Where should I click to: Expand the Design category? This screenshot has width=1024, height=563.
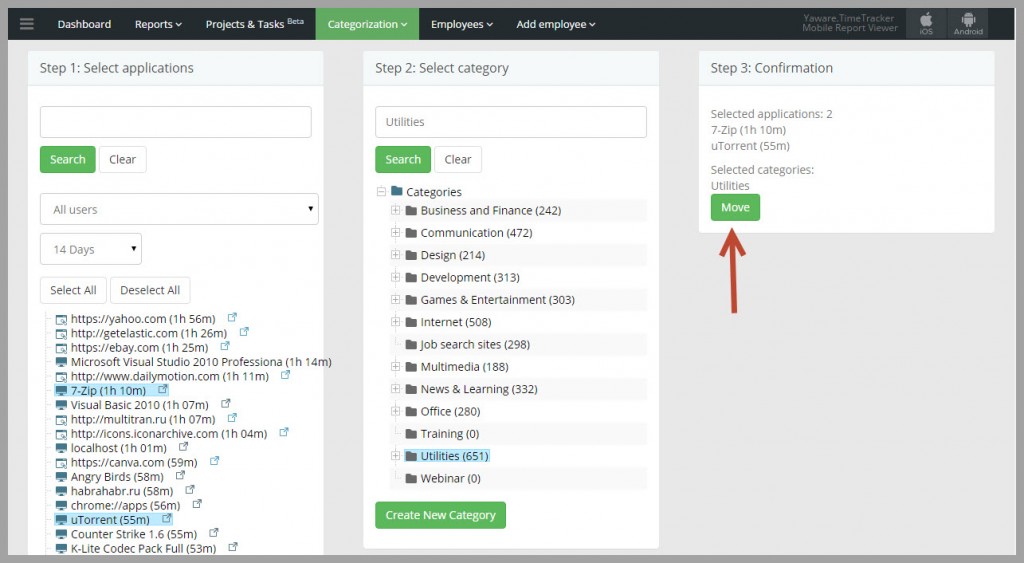point(395,255)
